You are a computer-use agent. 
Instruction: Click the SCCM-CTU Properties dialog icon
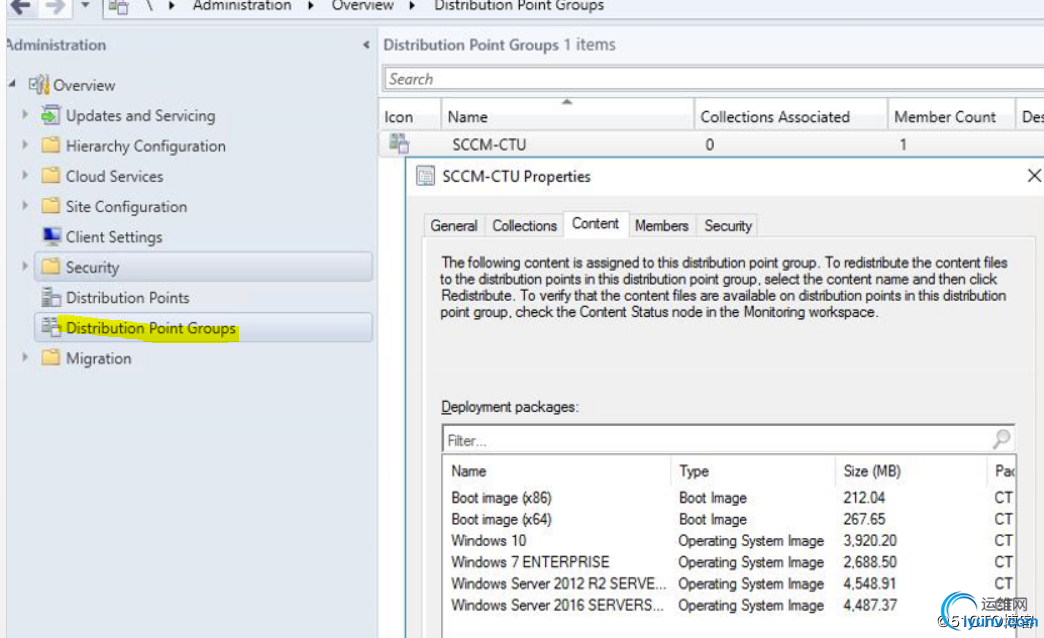point(425,176)
